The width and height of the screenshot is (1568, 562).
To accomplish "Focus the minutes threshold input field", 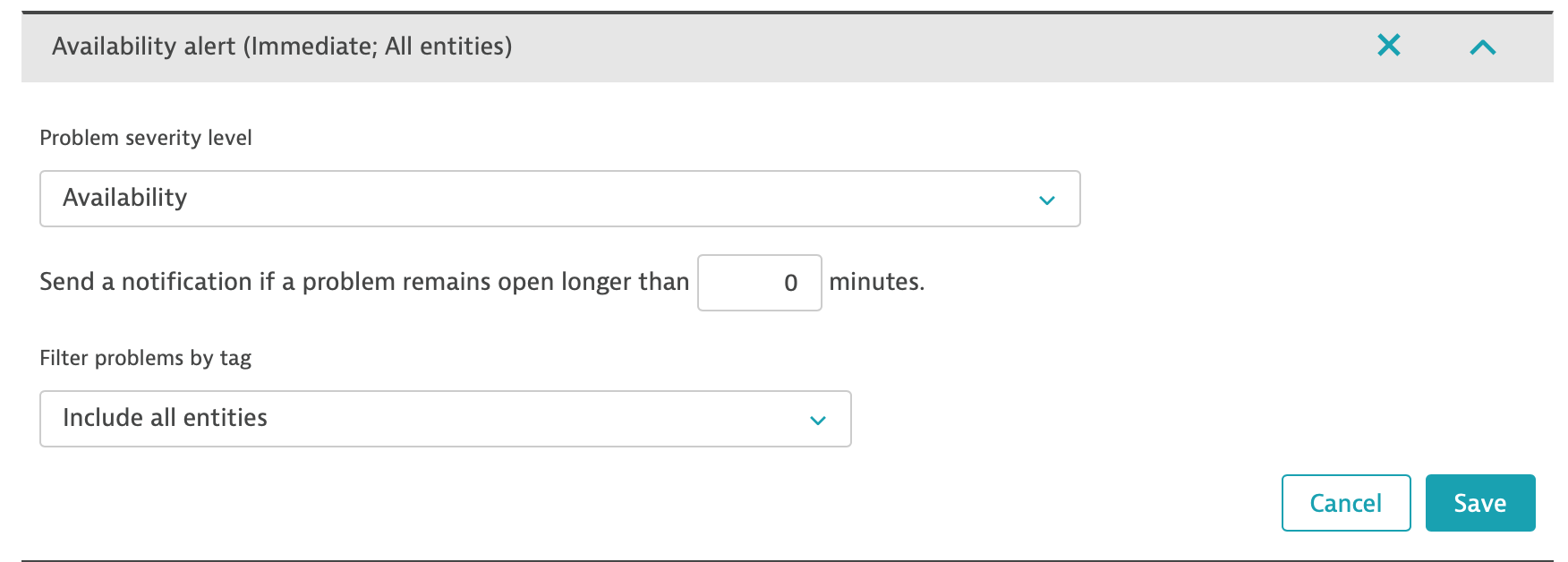I will pos(759,283).
